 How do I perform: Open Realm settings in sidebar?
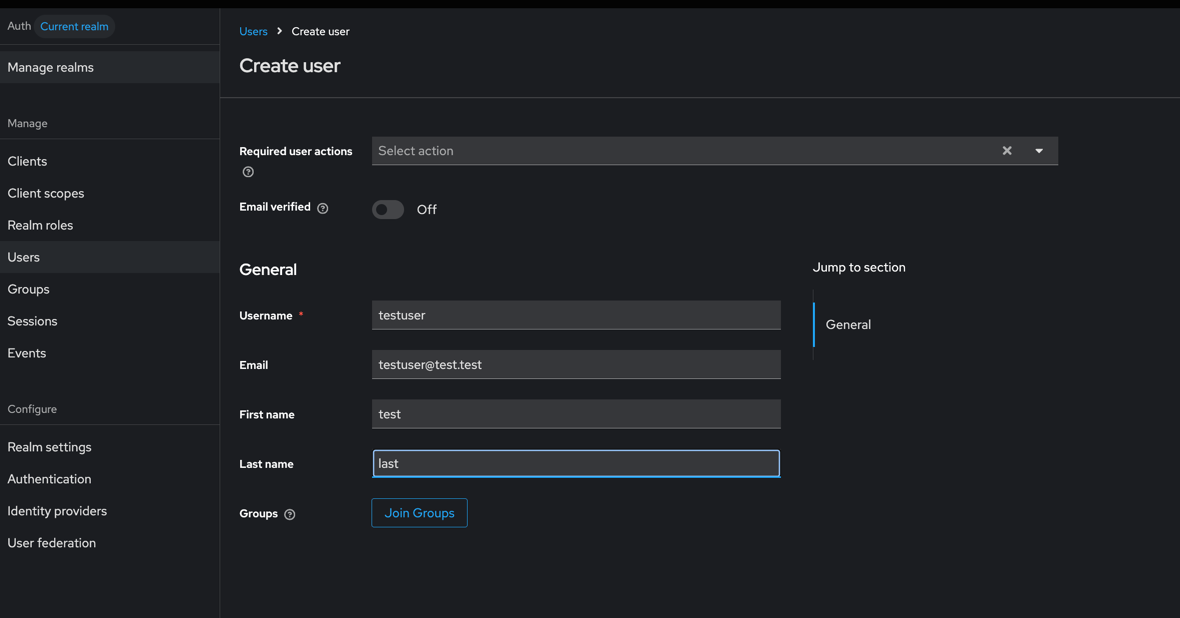[x=110, y=447]
